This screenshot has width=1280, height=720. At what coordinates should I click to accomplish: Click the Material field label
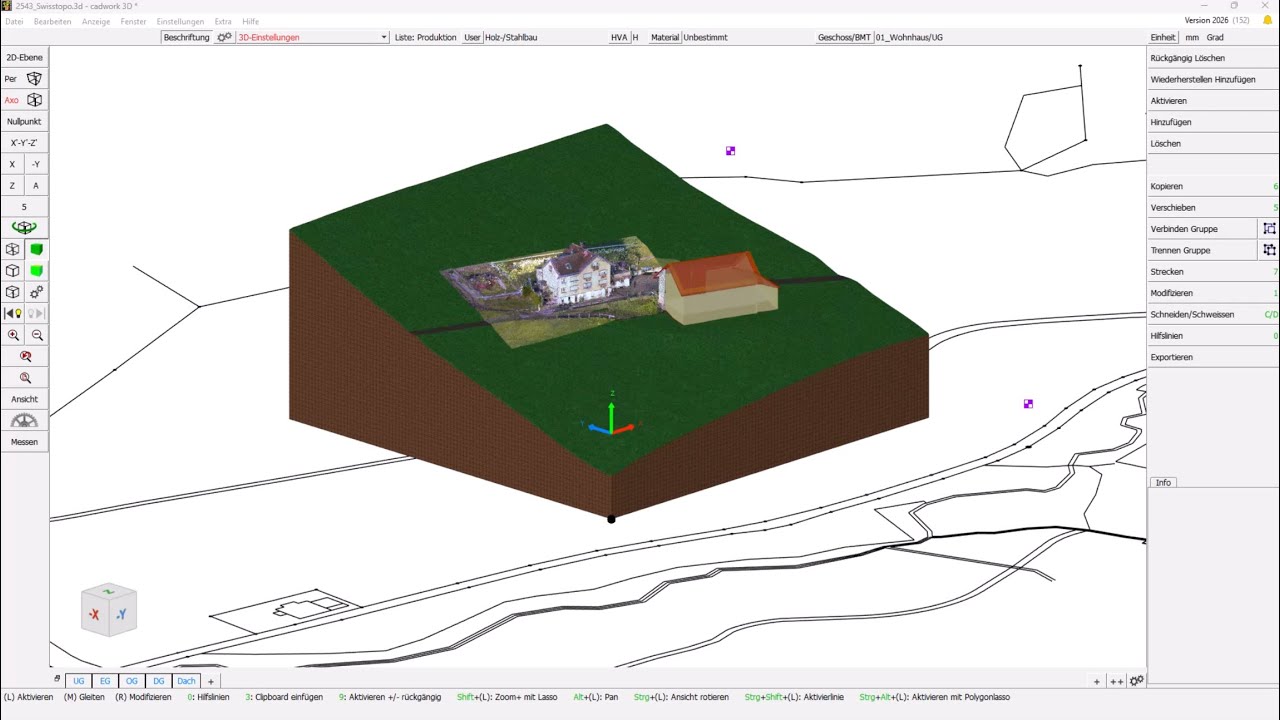pos(665,37)
